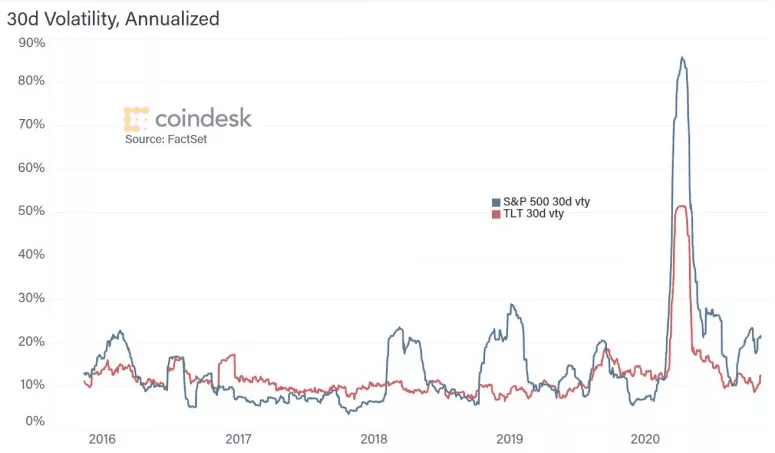Click the 2019 x-axis label
The width and height of the screenshot is (775, 453).
pos(510,439)
